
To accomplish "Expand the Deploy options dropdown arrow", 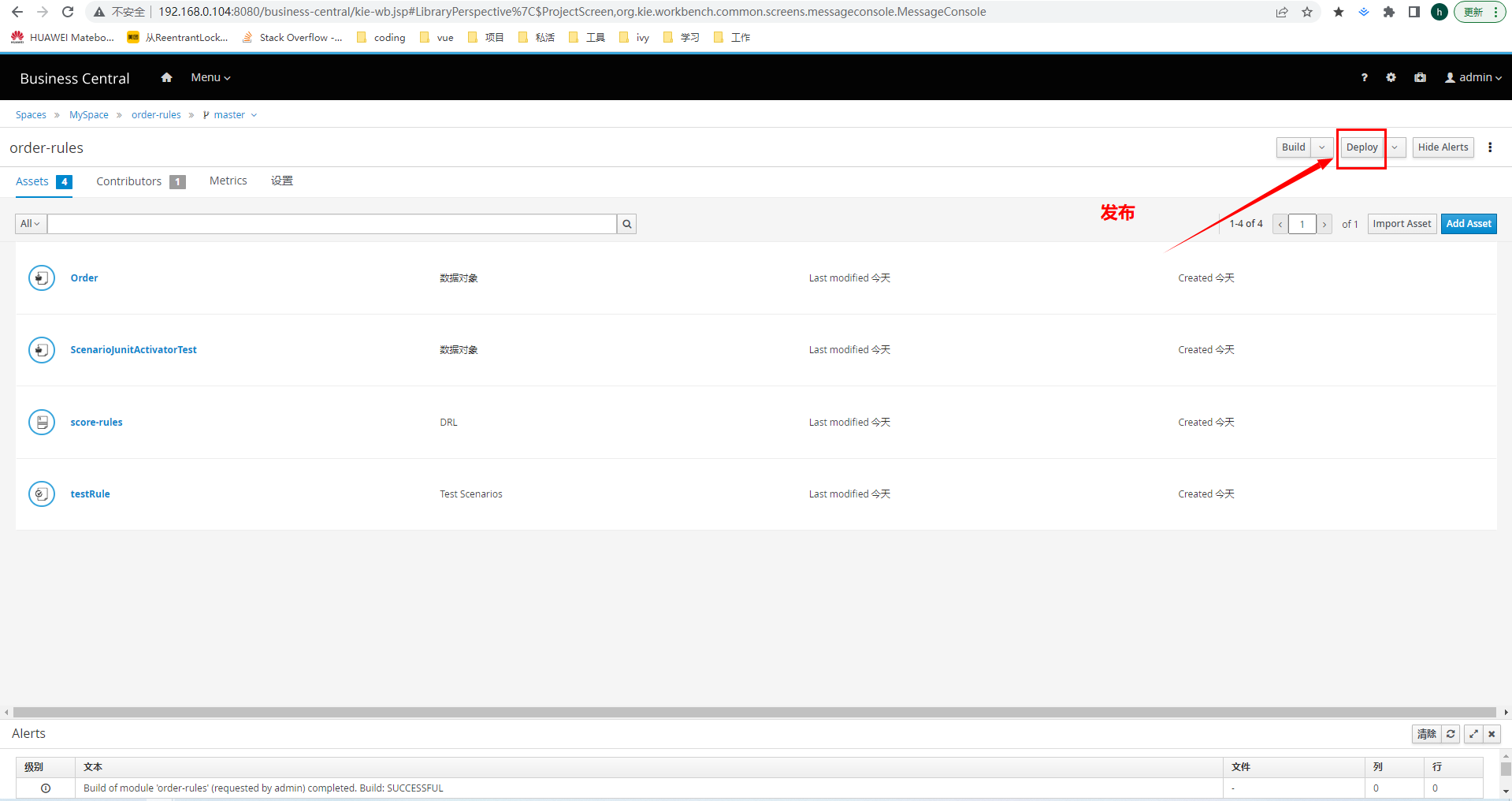I will click(x=1395, y=147).
